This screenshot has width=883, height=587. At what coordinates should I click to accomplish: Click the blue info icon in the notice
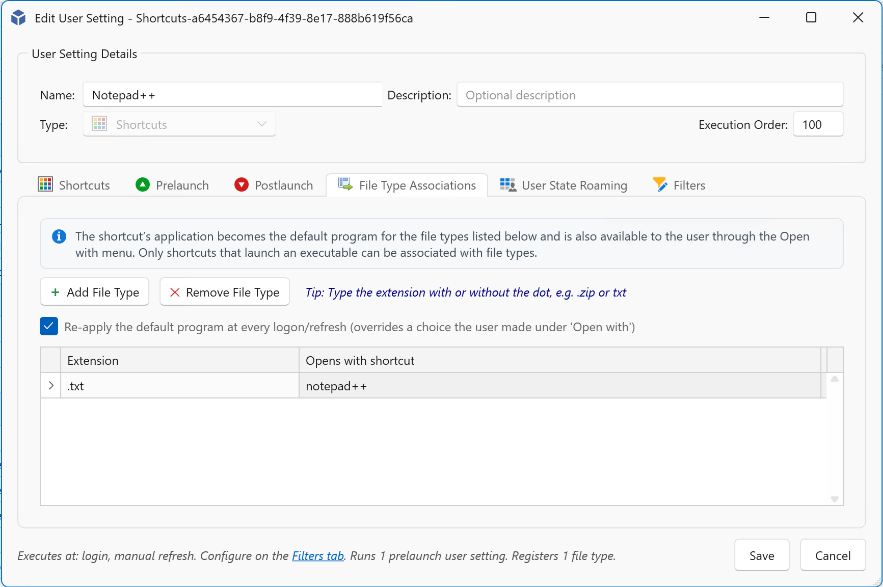coord(59,237)
